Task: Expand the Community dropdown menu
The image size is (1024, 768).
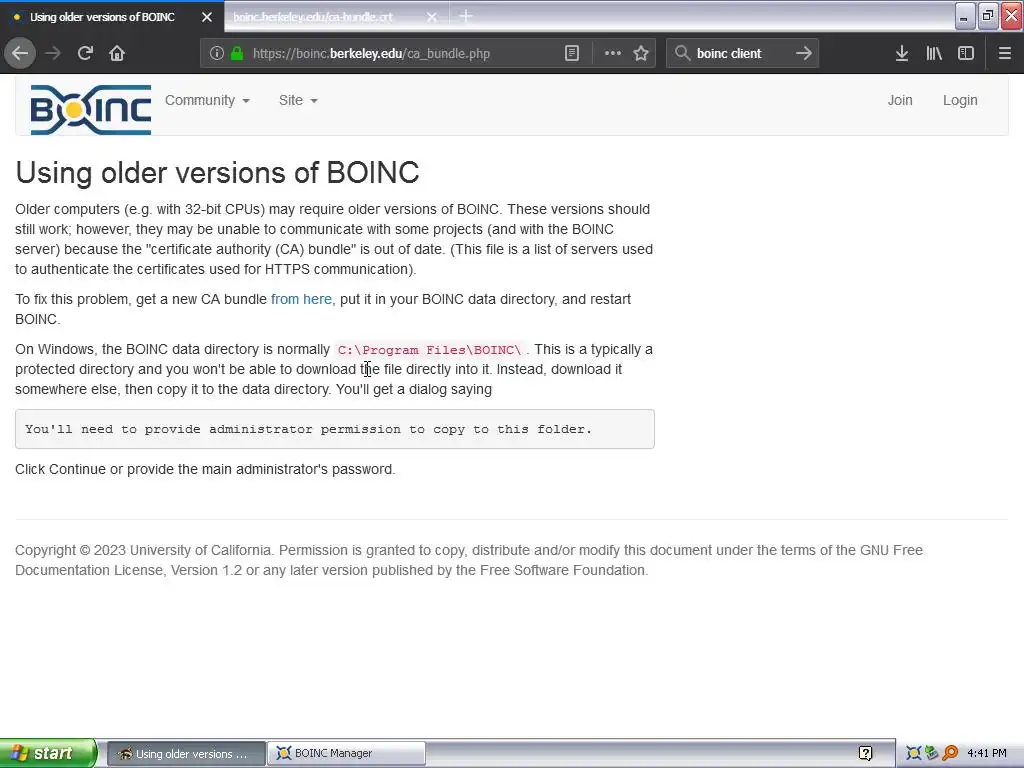Action: tap(207, 100)
